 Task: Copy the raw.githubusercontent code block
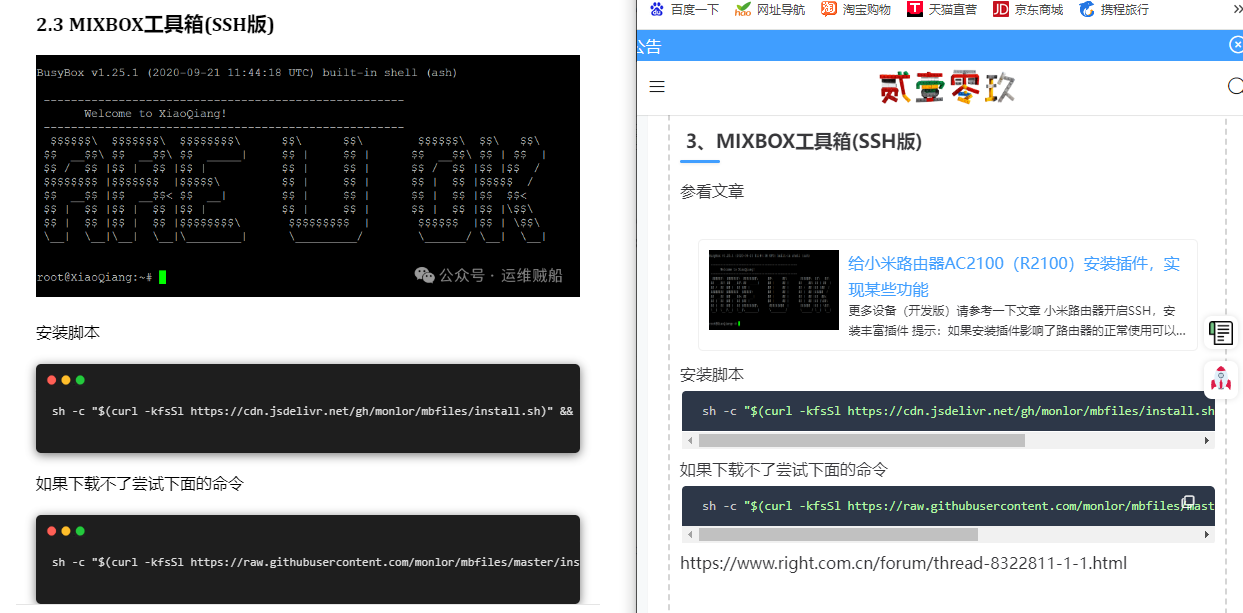[1188, 501]
